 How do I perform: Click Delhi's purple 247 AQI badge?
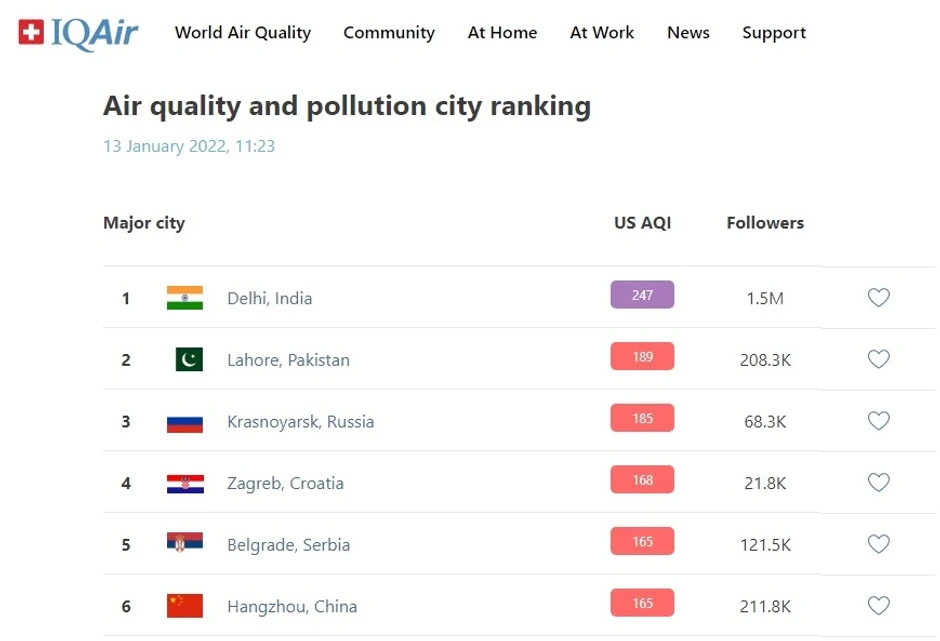641,295
